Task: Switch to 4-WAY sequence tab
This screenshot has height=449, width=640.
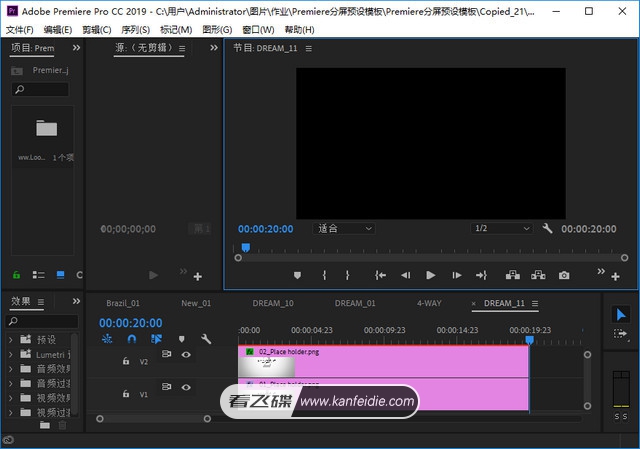Action: [x=429, y=303]
